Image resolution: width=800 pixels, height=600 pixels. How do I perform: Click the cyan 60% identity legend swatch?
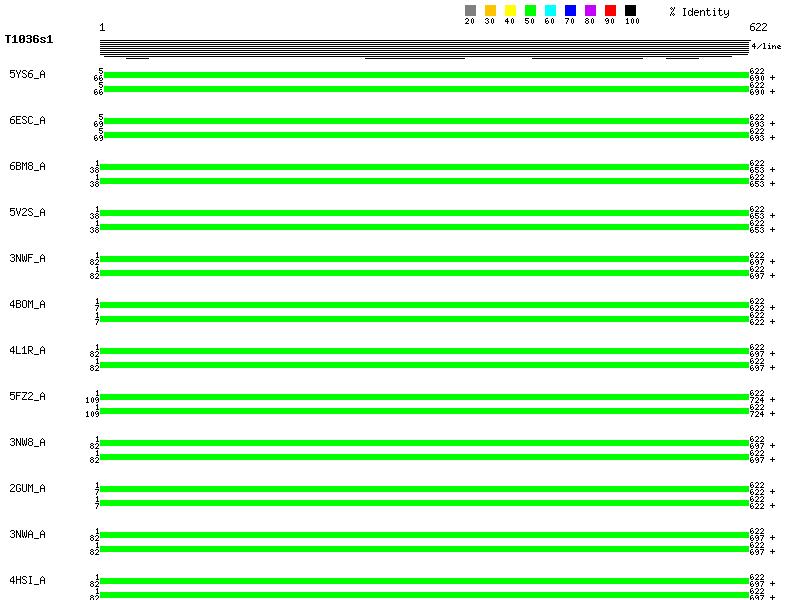point(550,11)
